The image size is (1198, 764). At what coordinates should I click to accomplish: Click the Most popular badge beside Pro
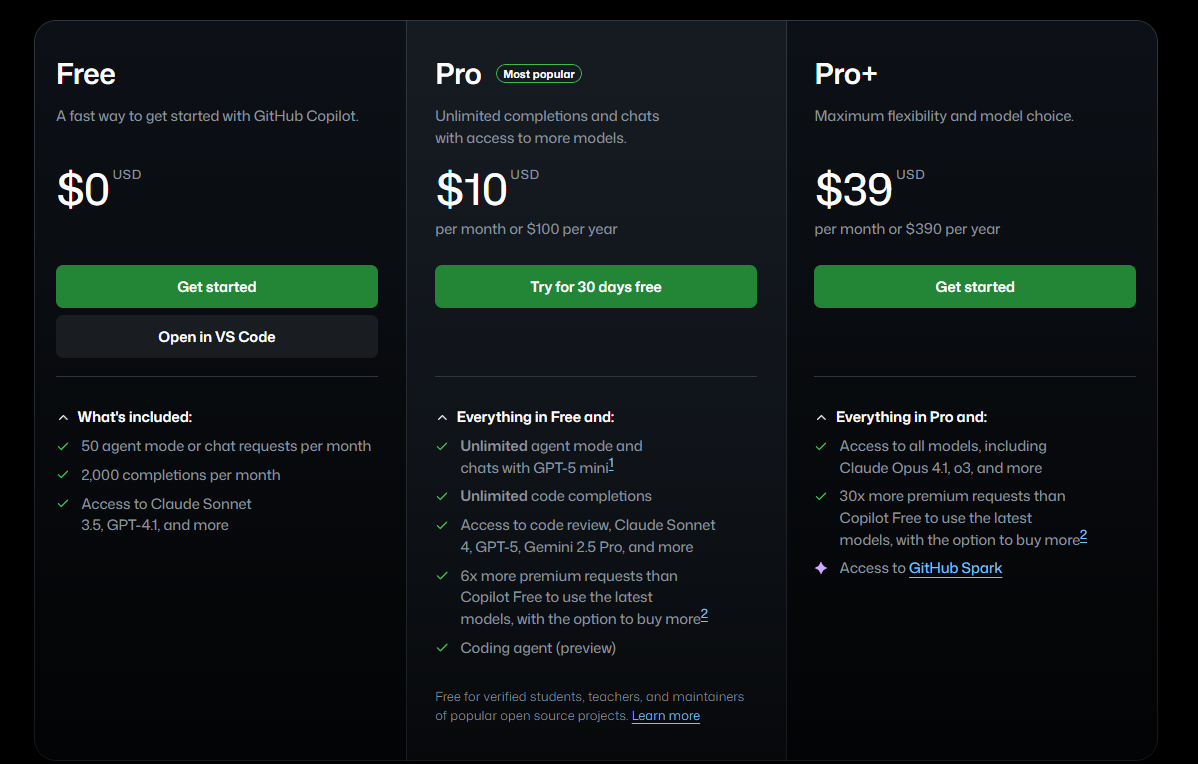click(x=539, y=74)
